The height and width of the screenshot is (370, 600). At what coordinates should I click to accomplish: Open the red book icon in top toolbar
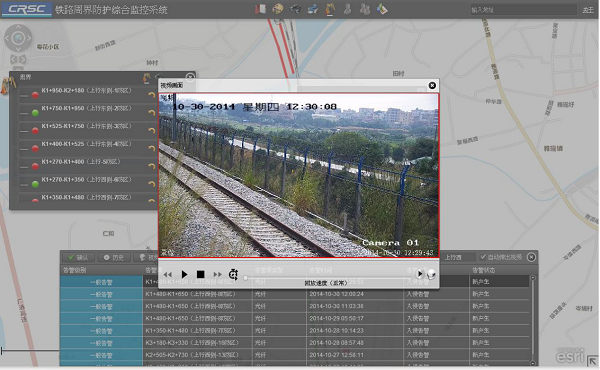261,9
